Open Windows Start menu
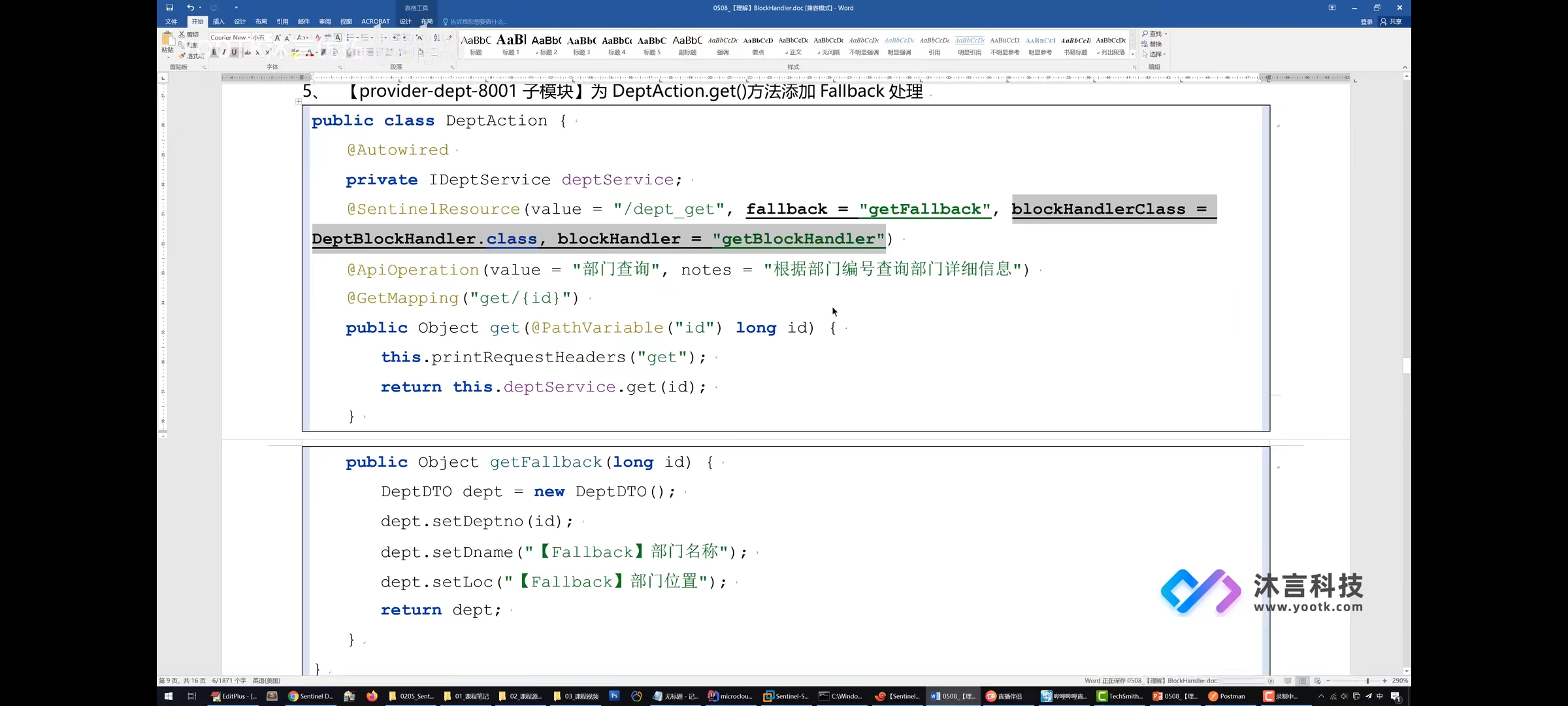The image size is (1568, 706). (x=168, y=696)
